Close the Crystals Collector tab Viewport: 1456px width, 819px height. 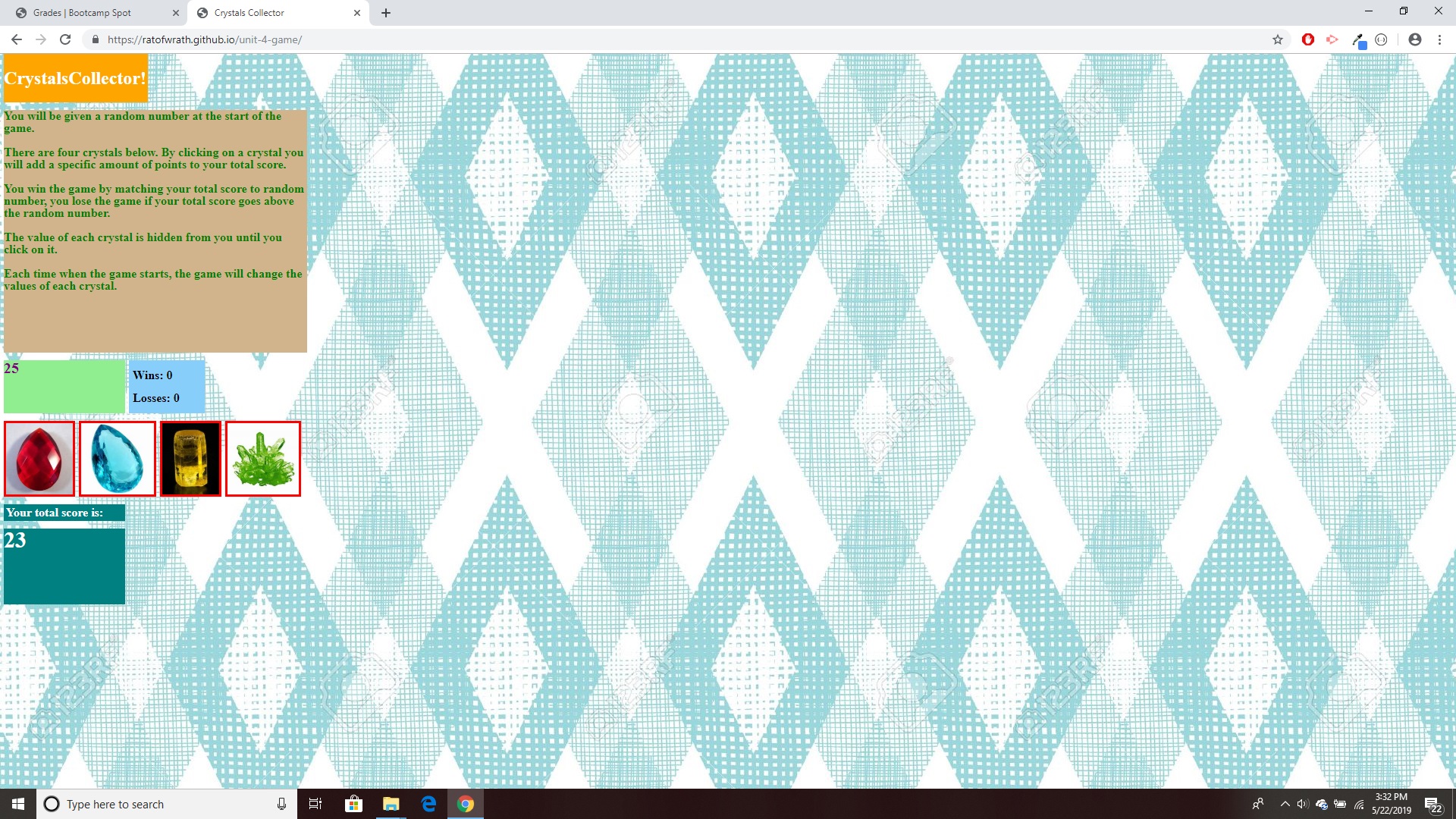(x=357, y=13)
